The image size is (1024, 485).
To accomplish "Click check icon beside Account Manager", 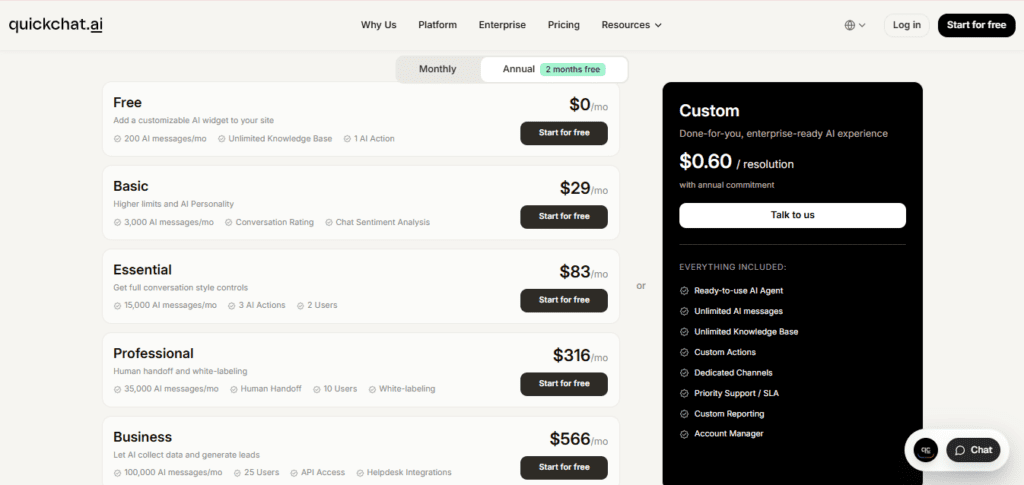I will pos(684,434).
